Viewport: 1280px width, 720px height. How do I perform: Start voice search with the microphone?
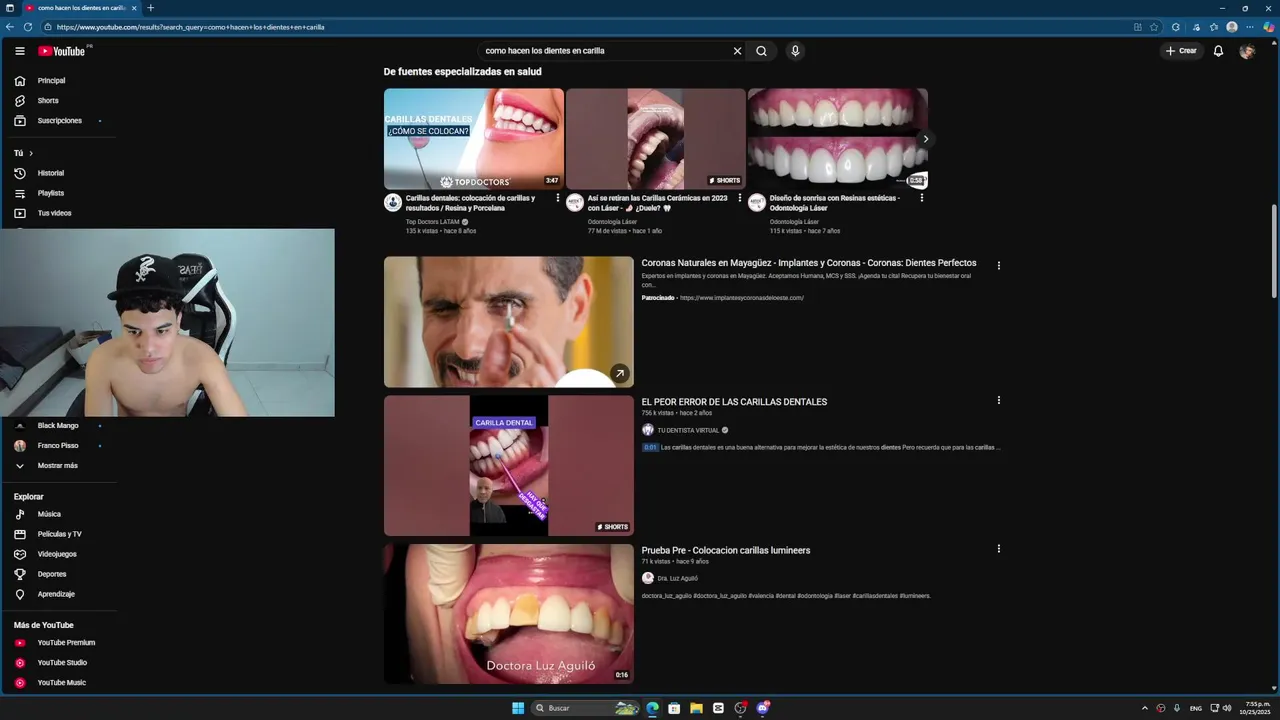[x=795, y=51]
